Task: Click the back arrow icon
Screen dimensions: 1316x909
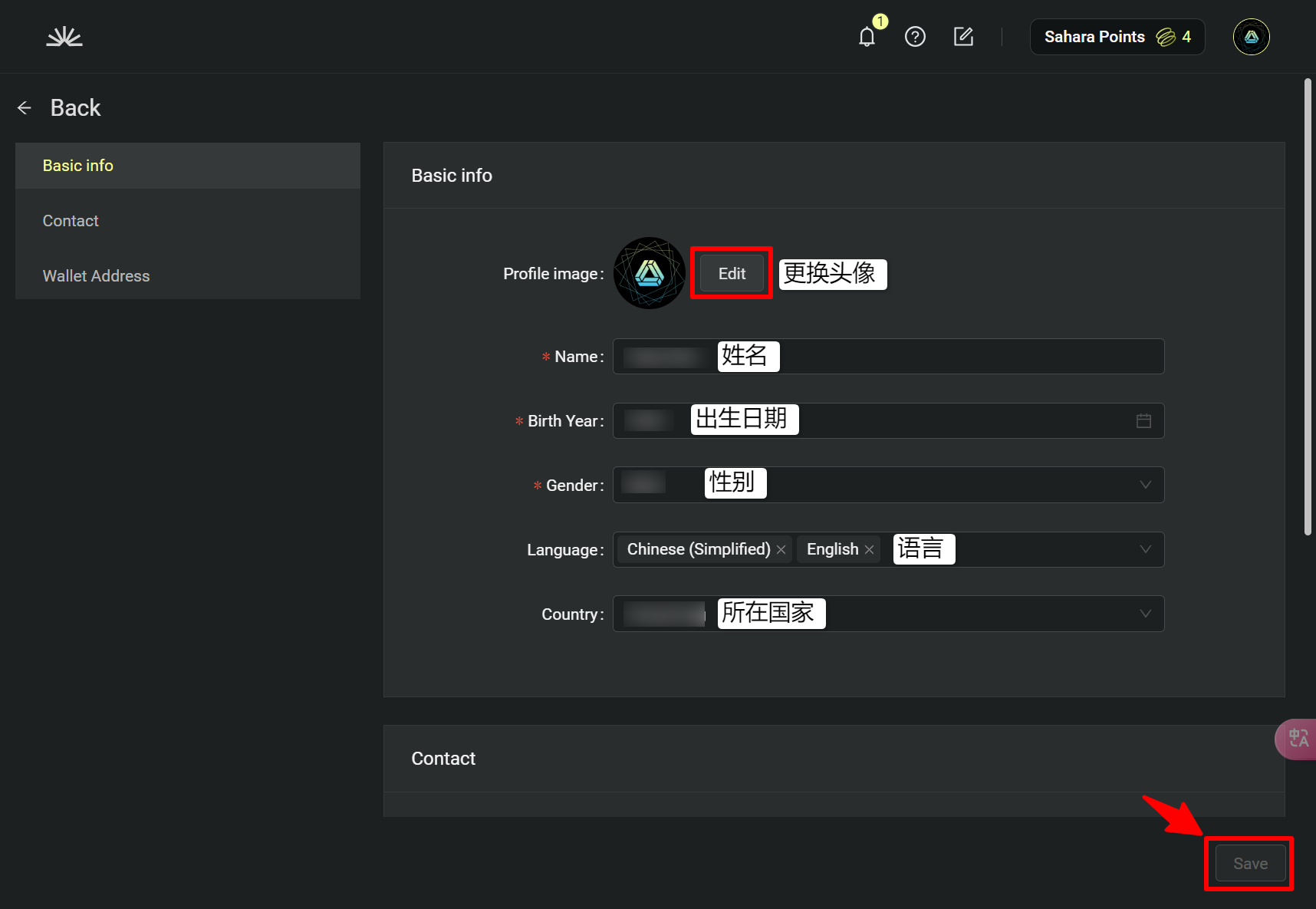Action: 25,108
